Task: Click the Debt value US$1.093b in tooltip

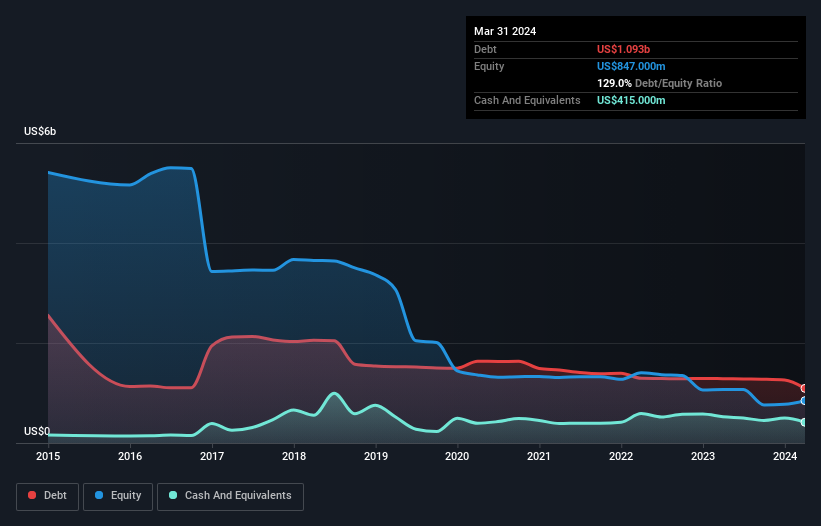Action: tap(623, 49)
